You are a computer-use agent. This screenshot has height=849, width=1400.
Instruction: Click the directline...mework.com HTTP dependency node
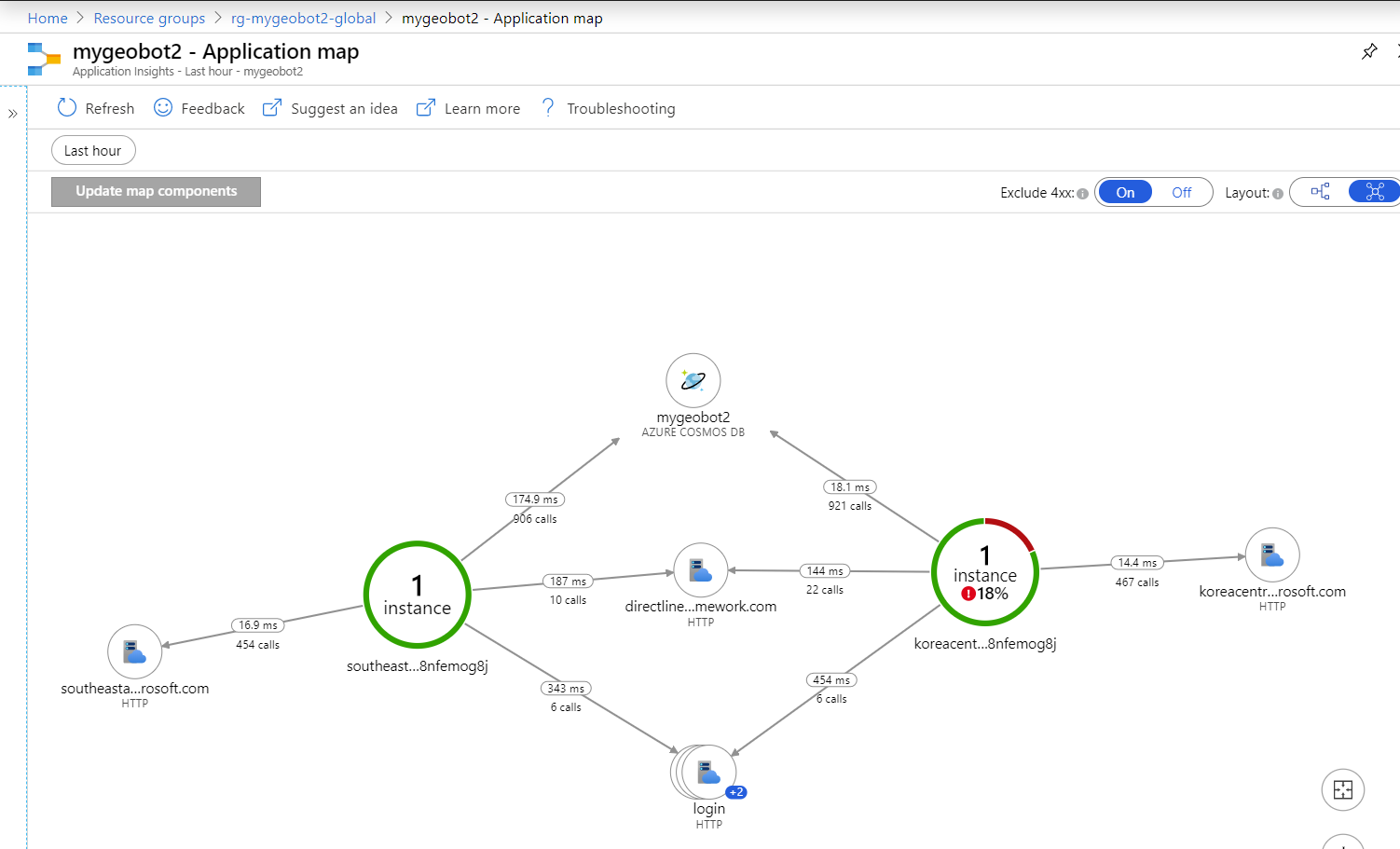pos(700,568)
